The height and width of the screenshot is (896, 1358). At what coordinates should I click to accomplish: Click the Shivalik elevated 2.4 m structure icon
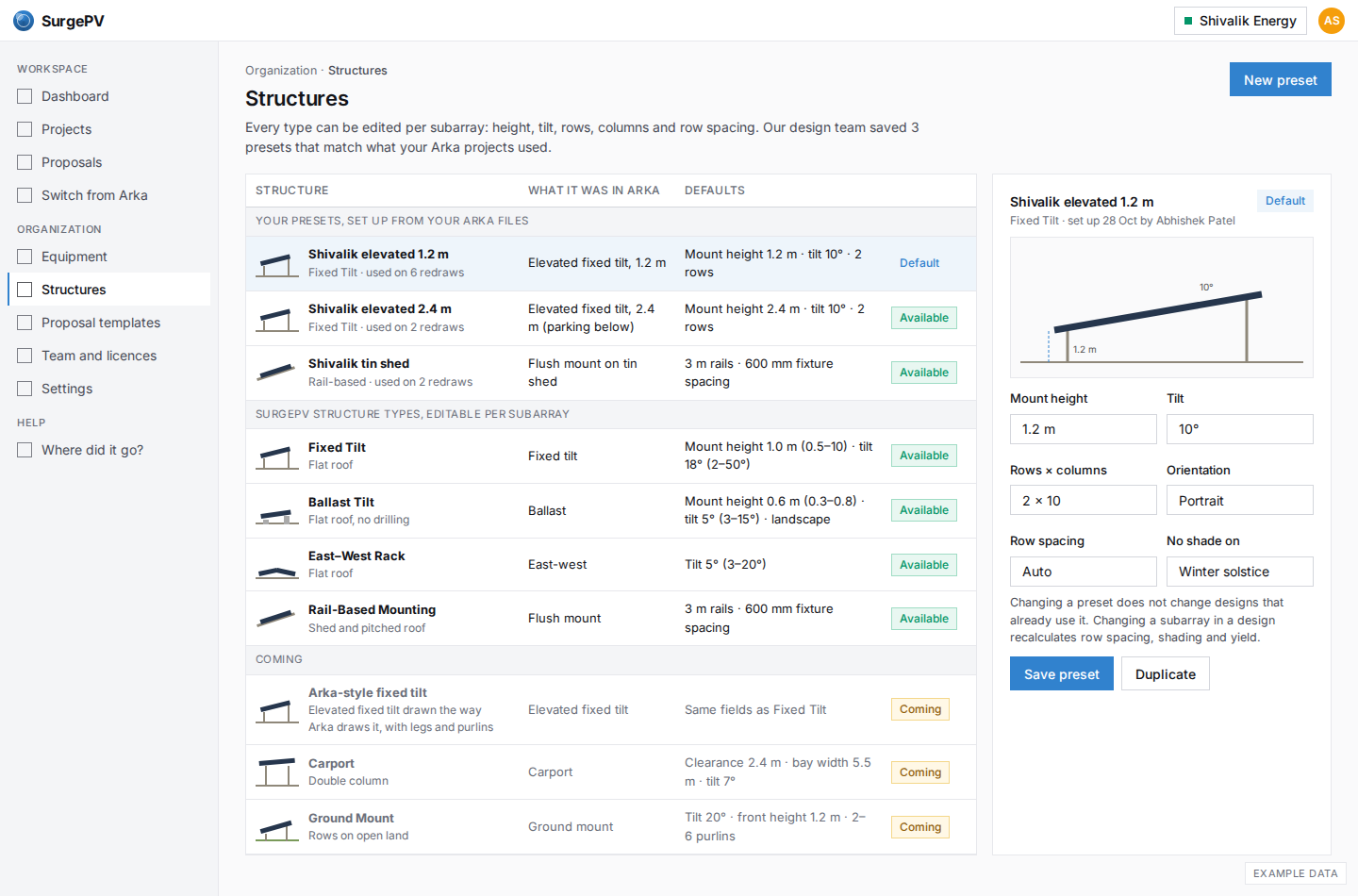pyautogui.click(x=277, y=318)
